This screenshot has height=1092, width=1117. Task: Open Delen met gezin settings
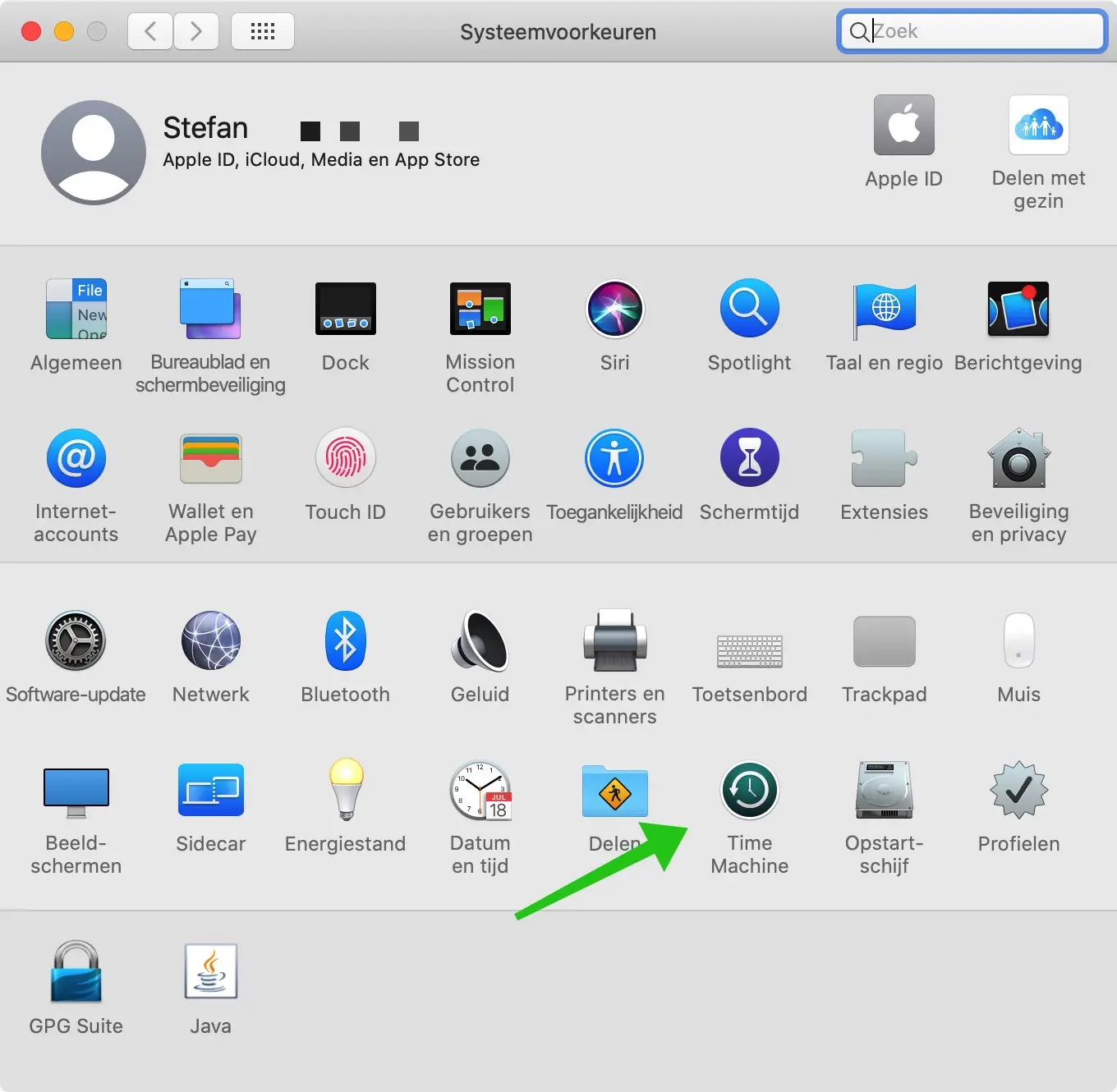tap(1039, 126)
